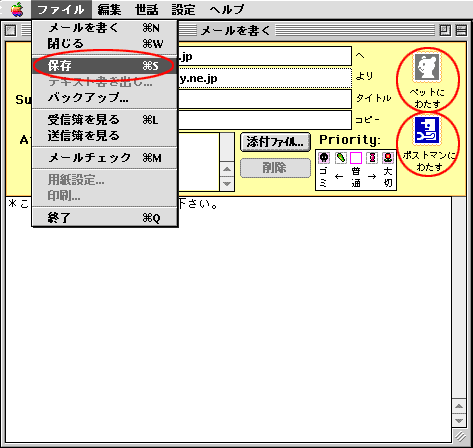Click the pet delivery icon ペットにわたす

427,68
